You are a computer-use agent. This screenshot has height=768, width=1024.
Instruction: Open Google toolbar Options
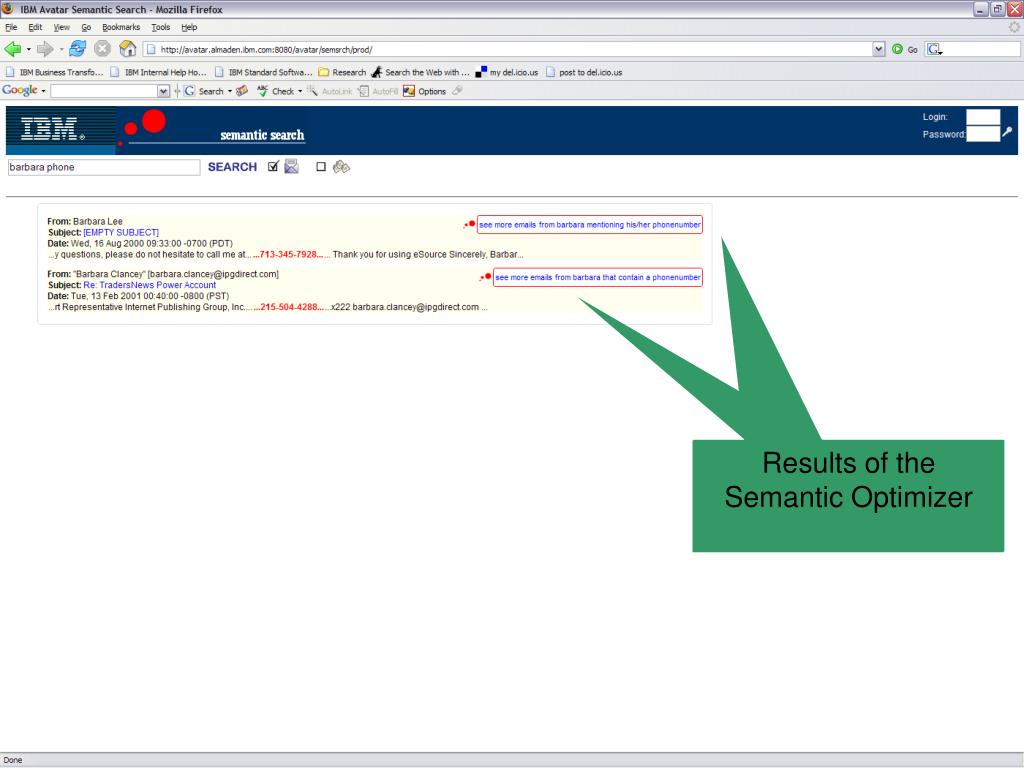pos(425,91)
